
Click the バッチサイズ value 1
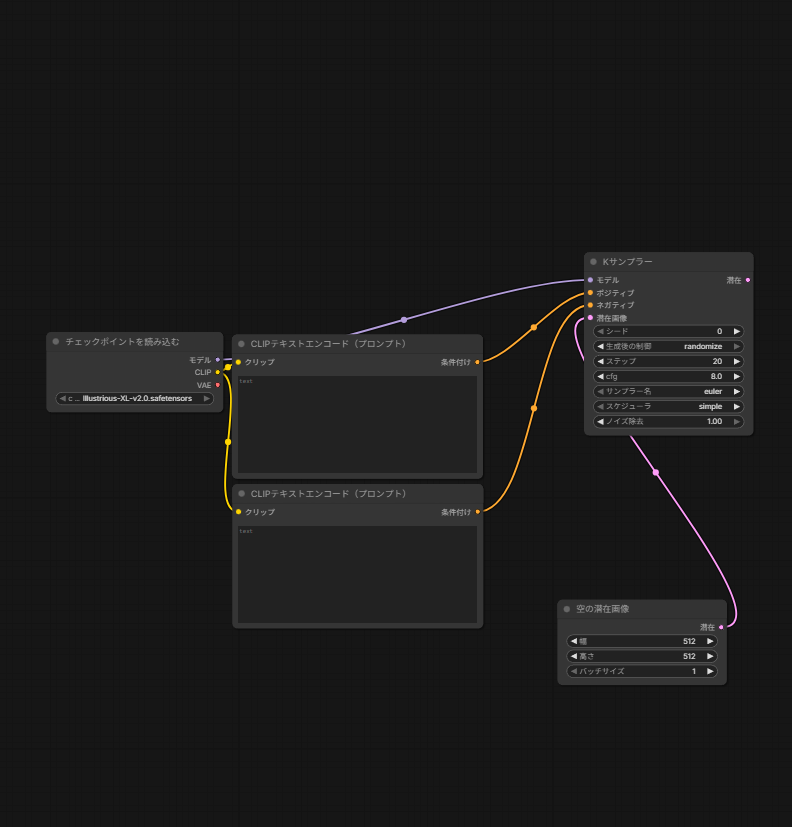(x=694, y=671)
